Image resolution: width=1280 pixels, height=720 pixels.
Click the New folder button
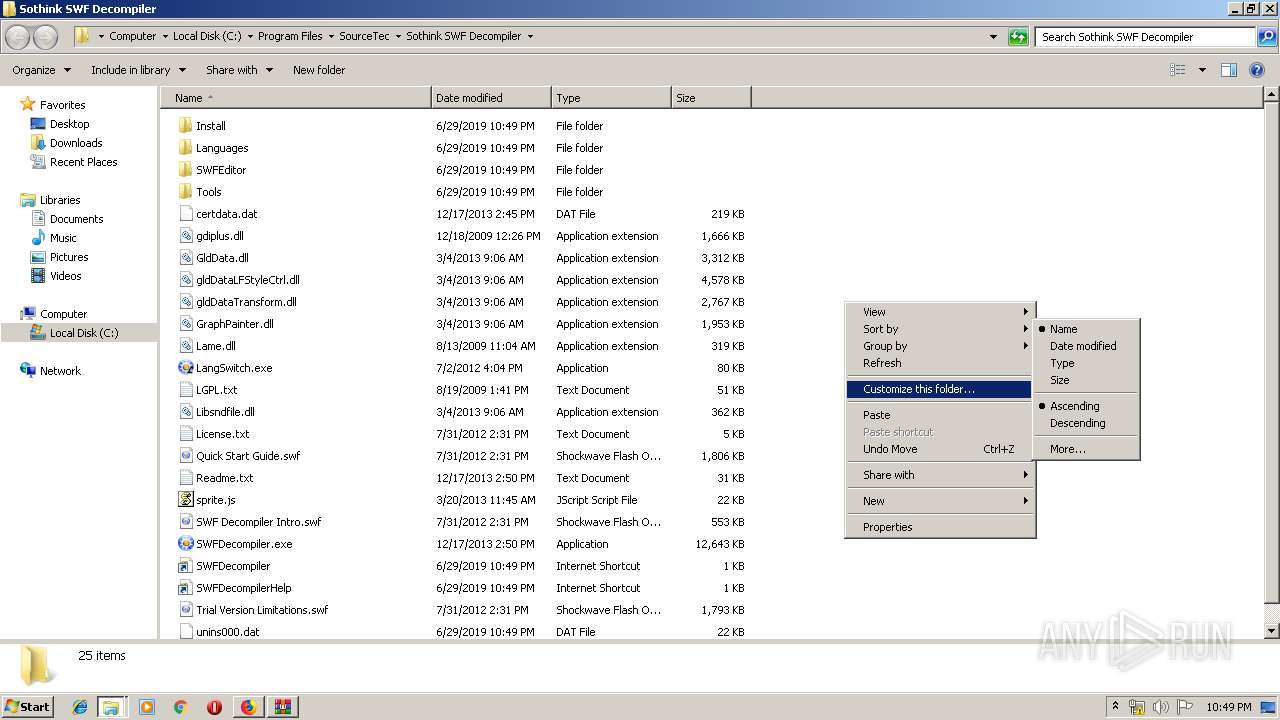coord(319,70)
